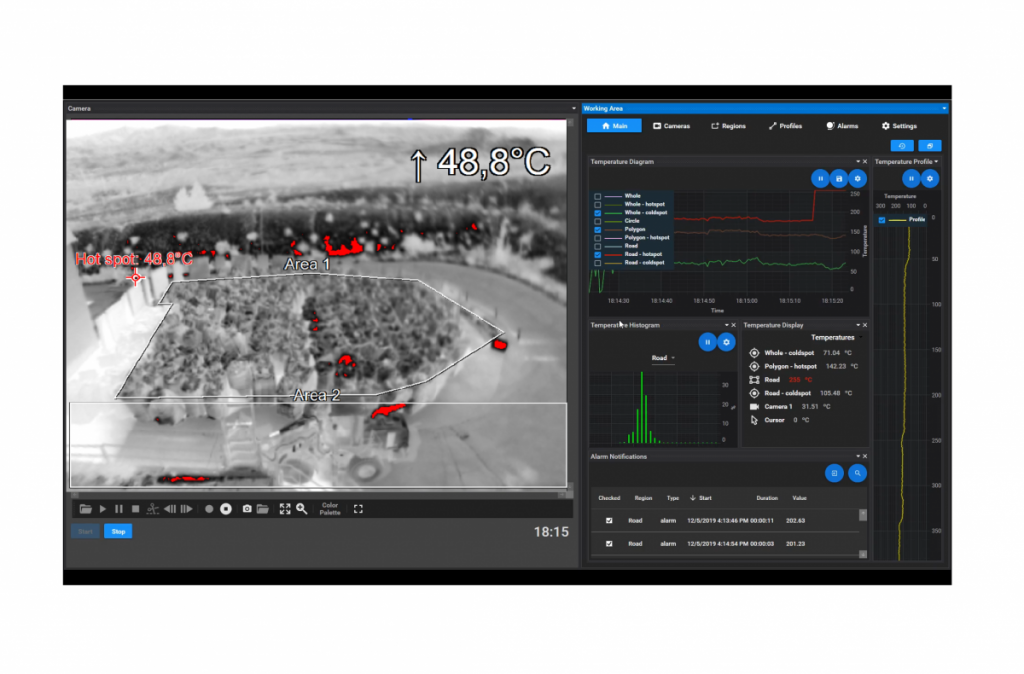Open the Alarms tab
The image size is (1024, 674).
pos(841,126)
